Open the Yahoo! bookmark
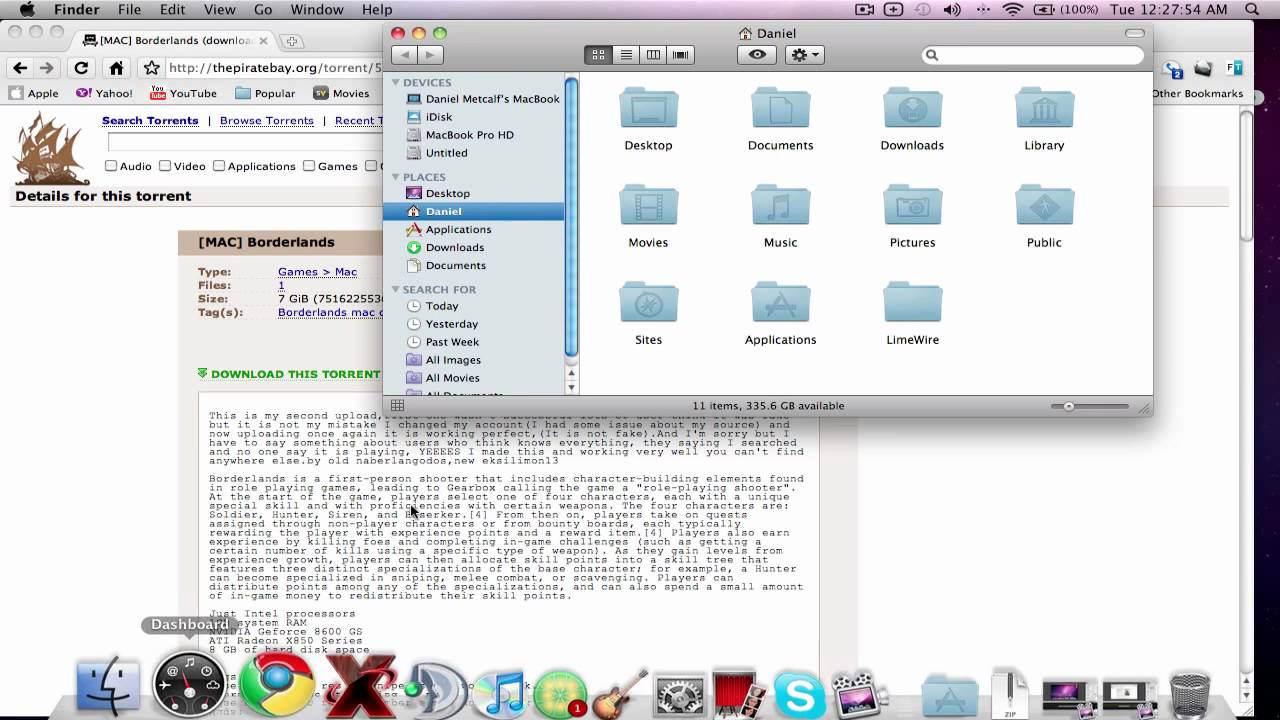1280x720 pixels. (104, 93)
